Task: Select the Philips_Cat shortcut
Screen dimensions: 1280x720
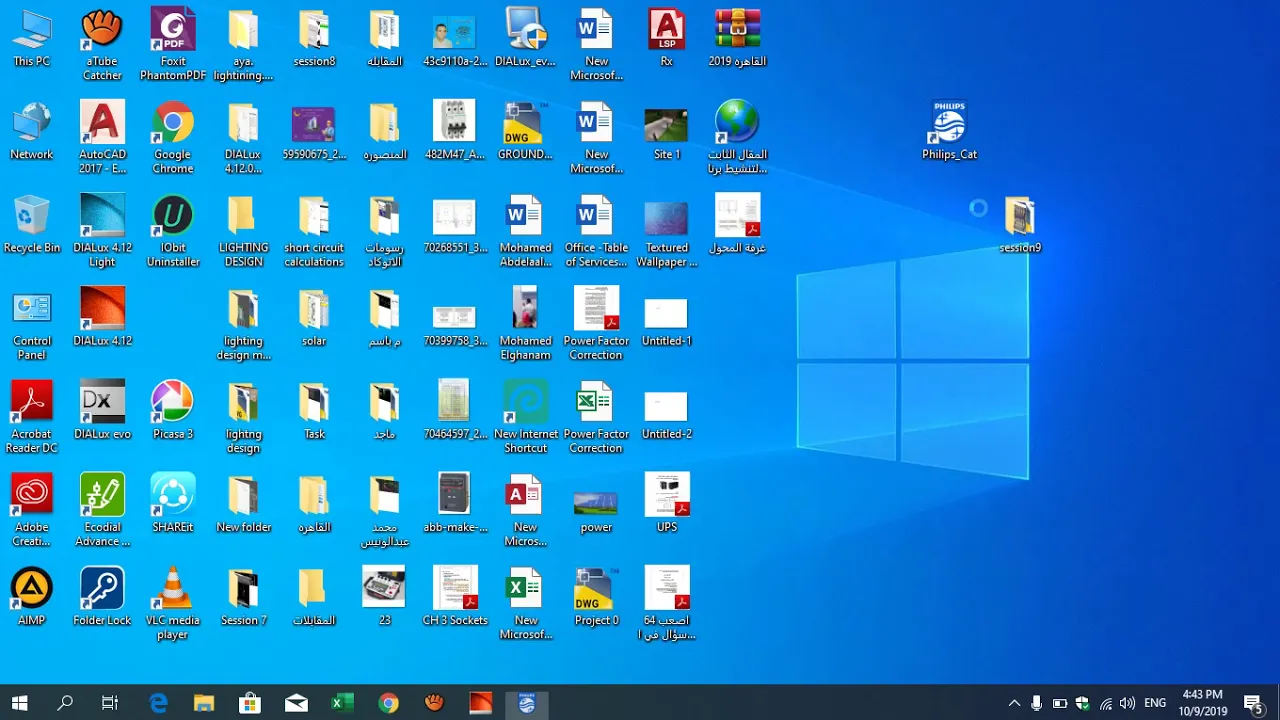Action: point(949,131)
